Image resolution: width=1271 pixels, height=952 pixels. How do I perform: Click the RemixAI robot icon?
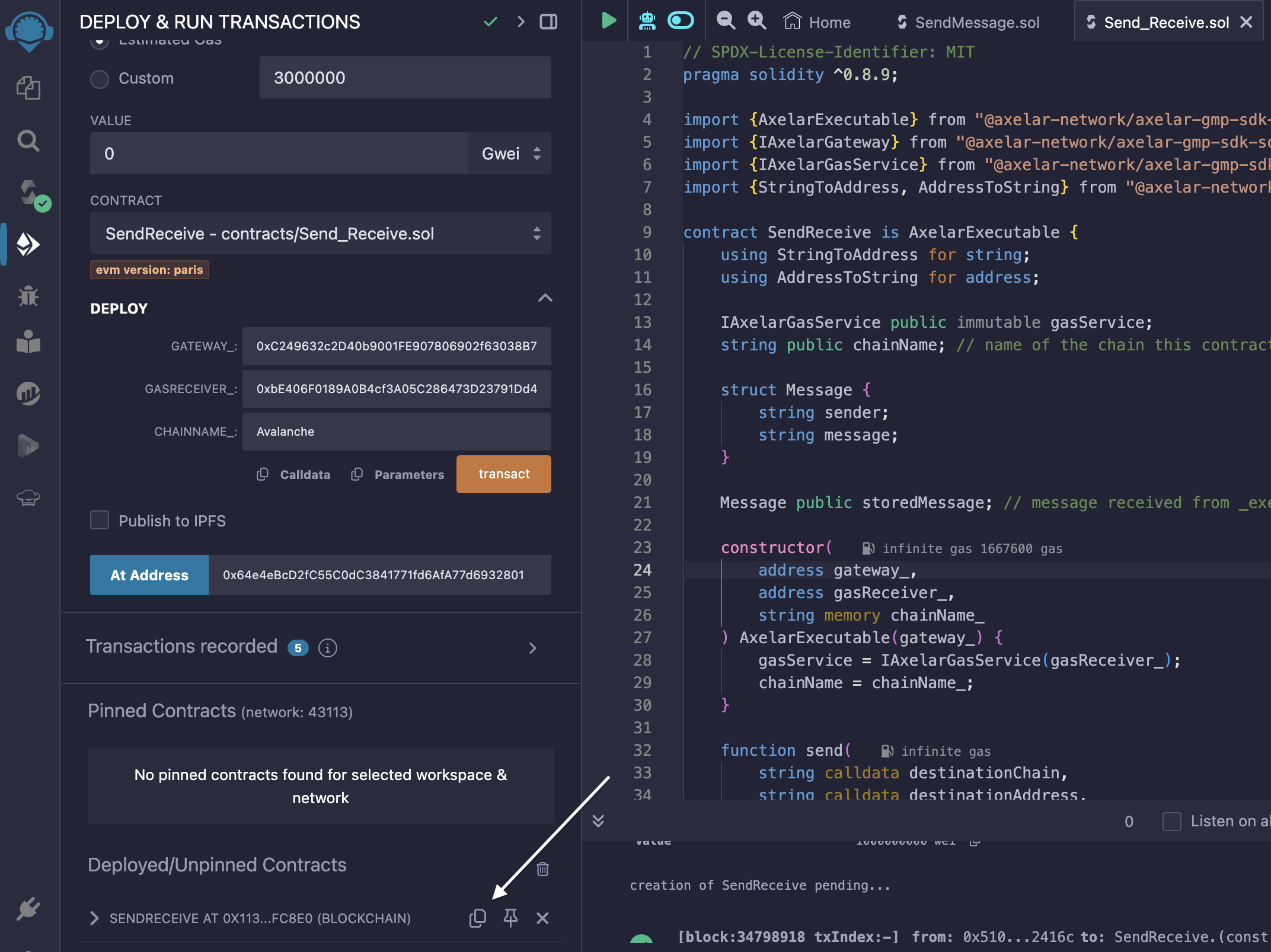click(x=647, y=21)
